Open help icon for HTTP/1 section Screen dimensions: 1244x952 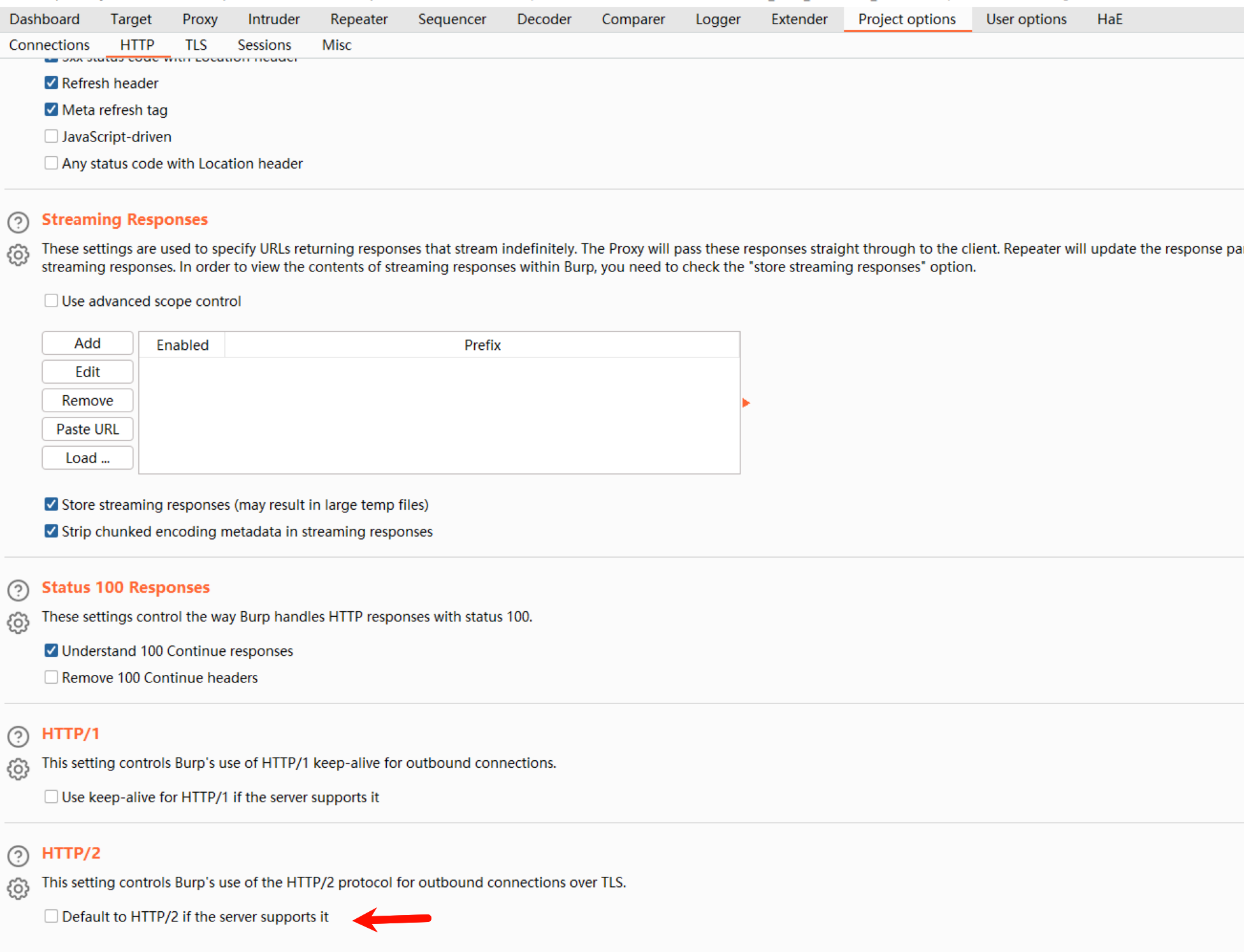click(x=18, y=737)
